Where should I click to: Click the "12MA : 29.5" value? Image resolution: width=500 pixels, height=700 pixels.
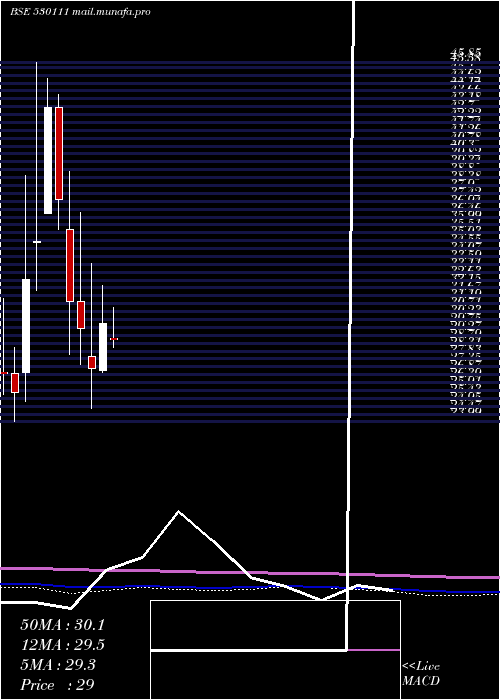click(62, 645)
